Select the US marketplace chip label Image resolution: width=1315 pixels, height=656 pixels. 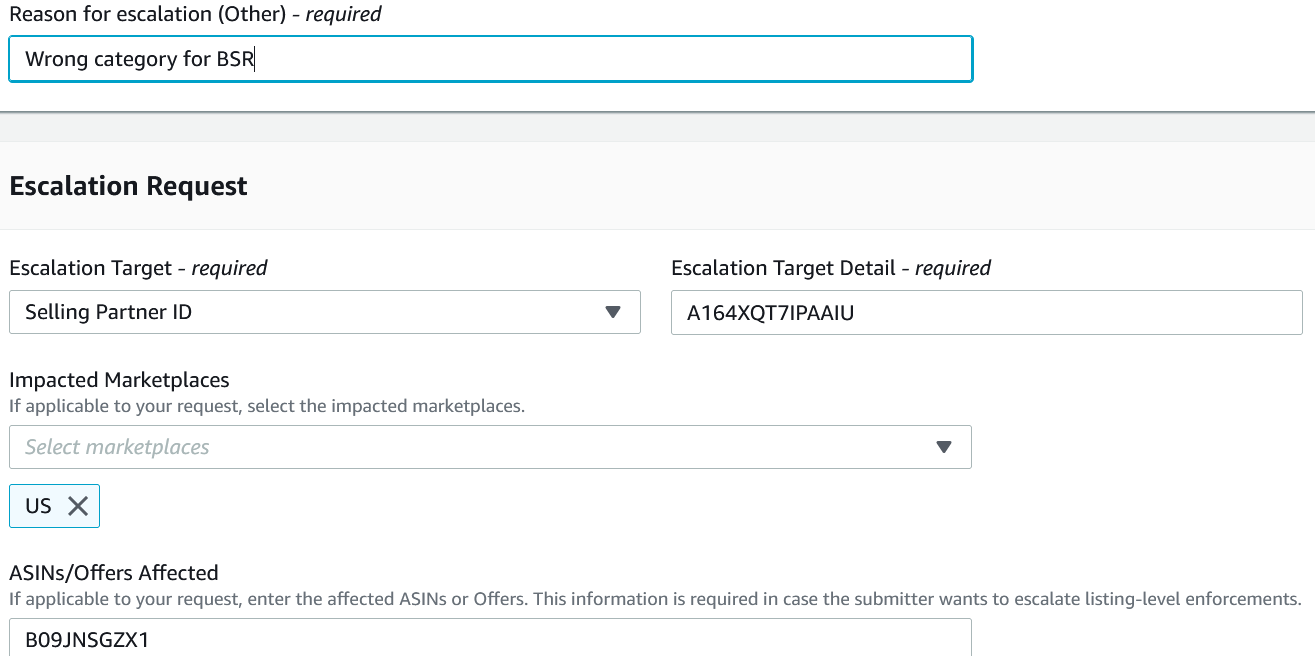(38, 506)
